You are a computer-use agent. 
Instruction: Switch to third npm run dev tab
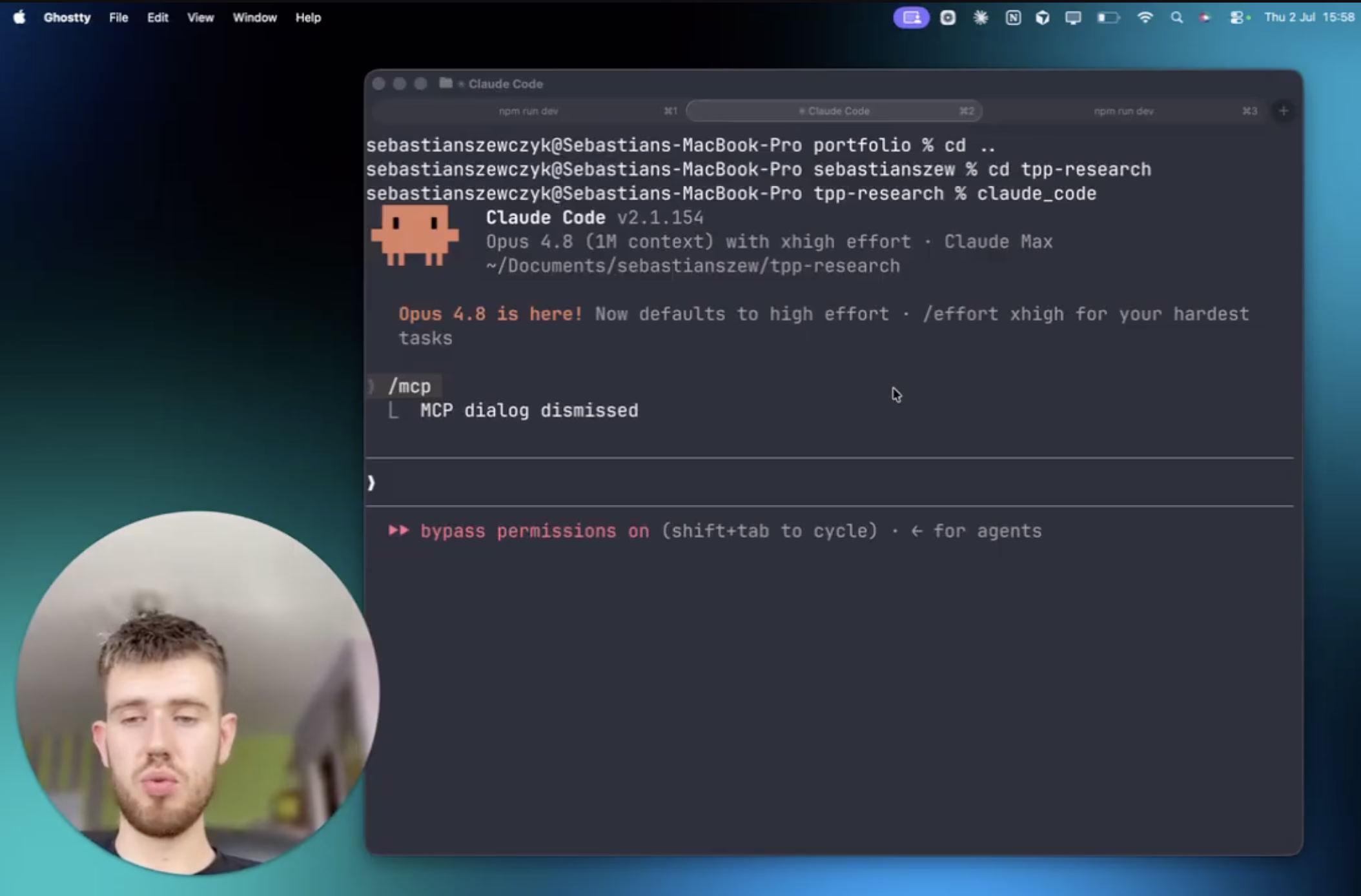(x=1124, y=111)
